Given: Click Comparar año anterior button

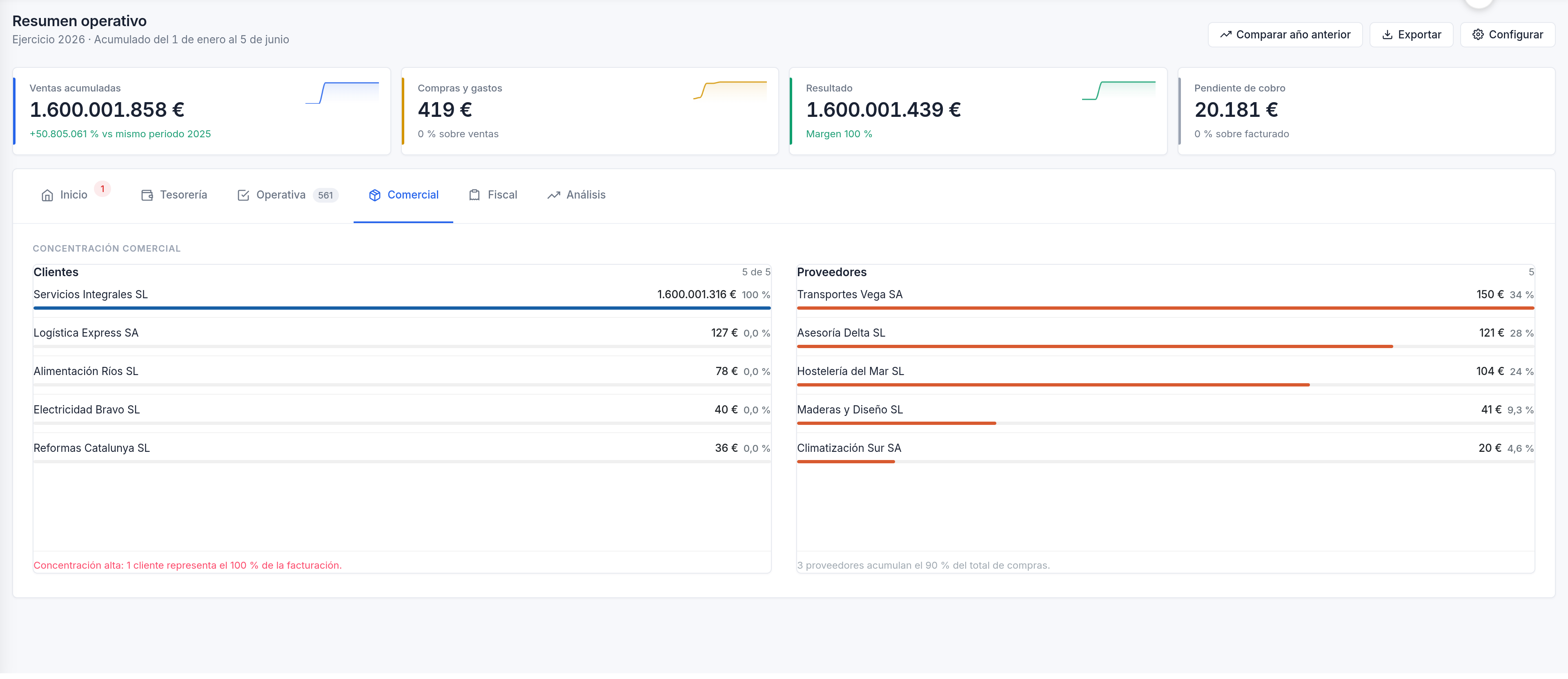Looking at the screenshot, I should [1285, 35].
